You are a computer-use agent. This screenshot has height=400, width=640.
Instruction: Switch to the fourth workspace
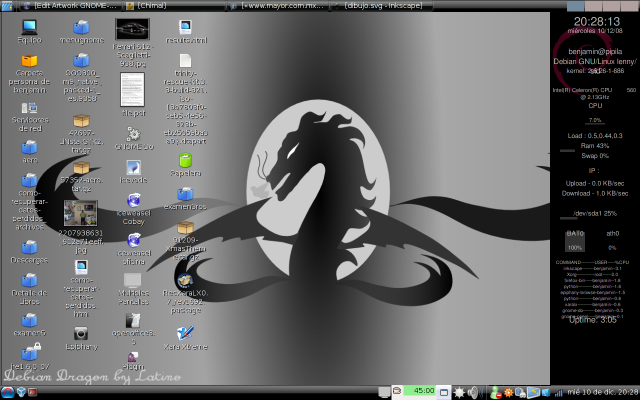click(629, 6)
